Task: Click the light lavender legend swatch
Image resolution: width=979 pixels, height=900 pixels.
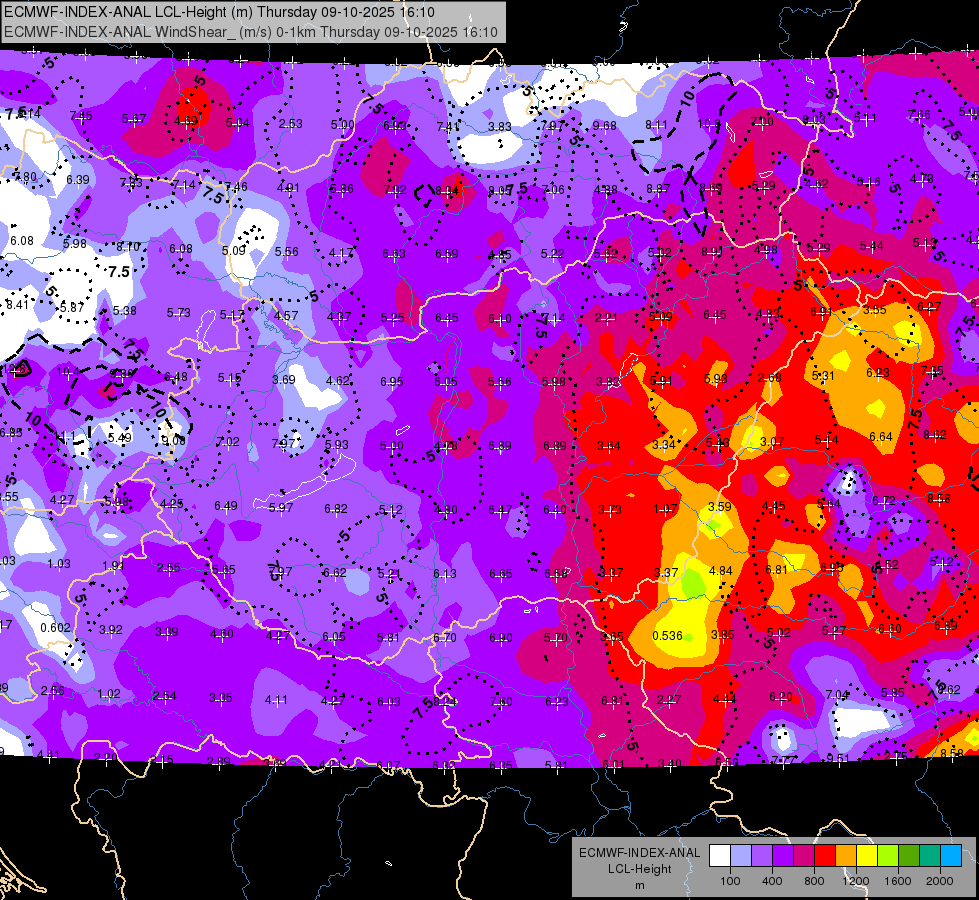Action: (x=741, y=855)
